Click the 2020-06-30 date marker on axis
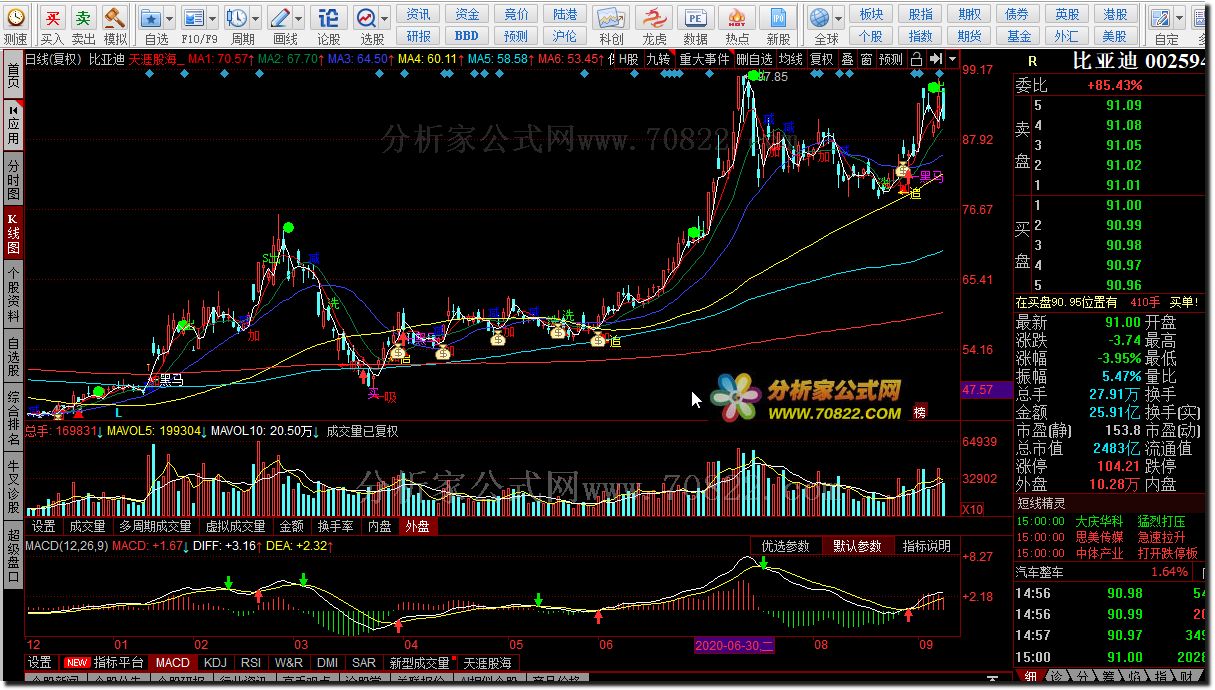The image size is (1215, 690). (734, 646)
